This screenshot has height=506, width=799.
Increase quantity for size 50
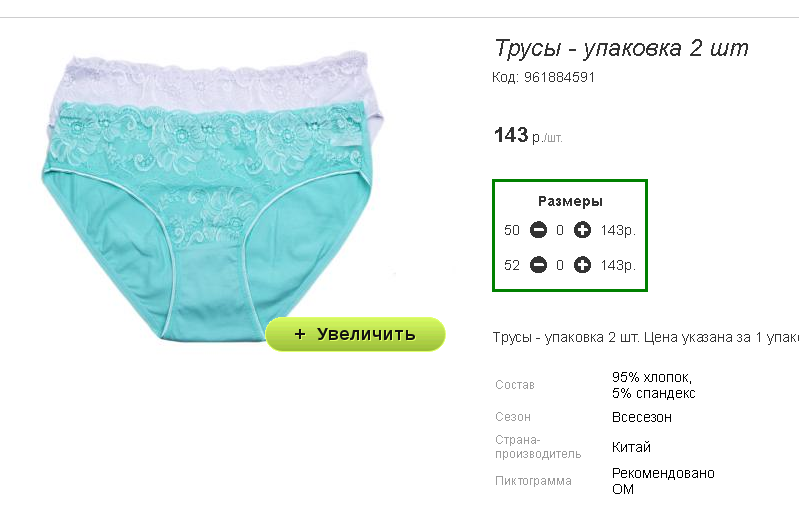point(582,230)
